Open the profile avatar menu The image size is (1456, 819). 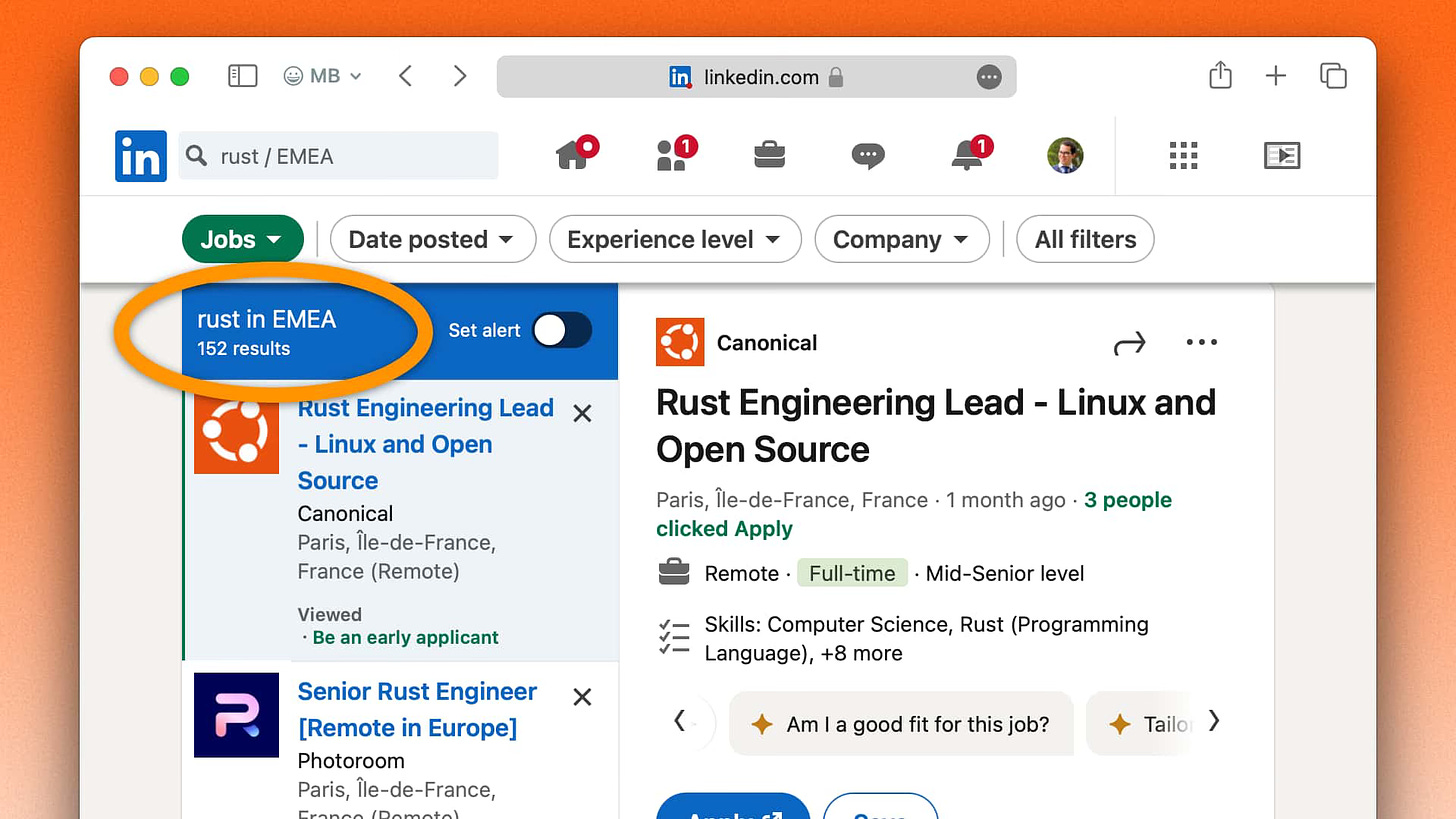coord(1066,155)
